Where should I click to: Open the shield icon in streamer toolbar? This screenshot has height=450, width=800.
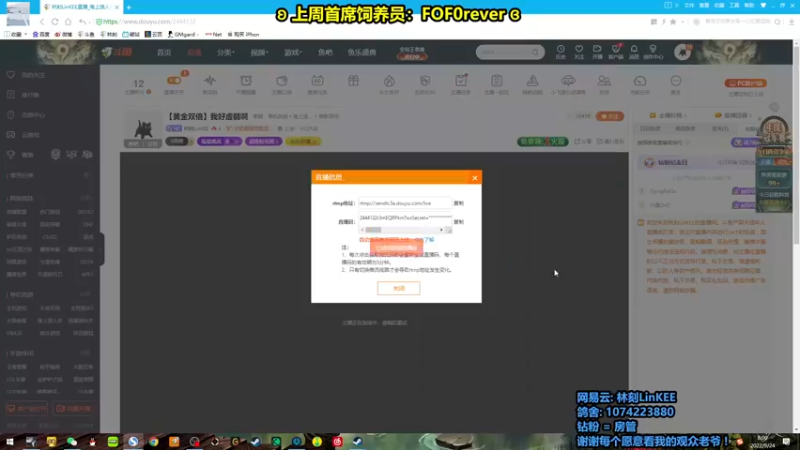coord(424,81)
